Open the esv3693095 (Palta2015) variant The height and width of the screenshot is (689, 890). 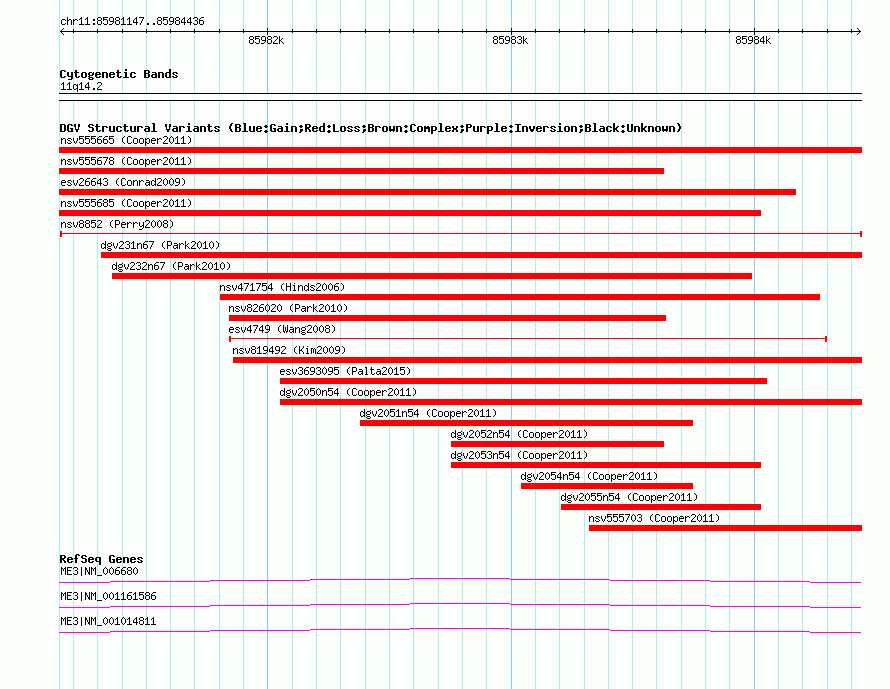523,381
